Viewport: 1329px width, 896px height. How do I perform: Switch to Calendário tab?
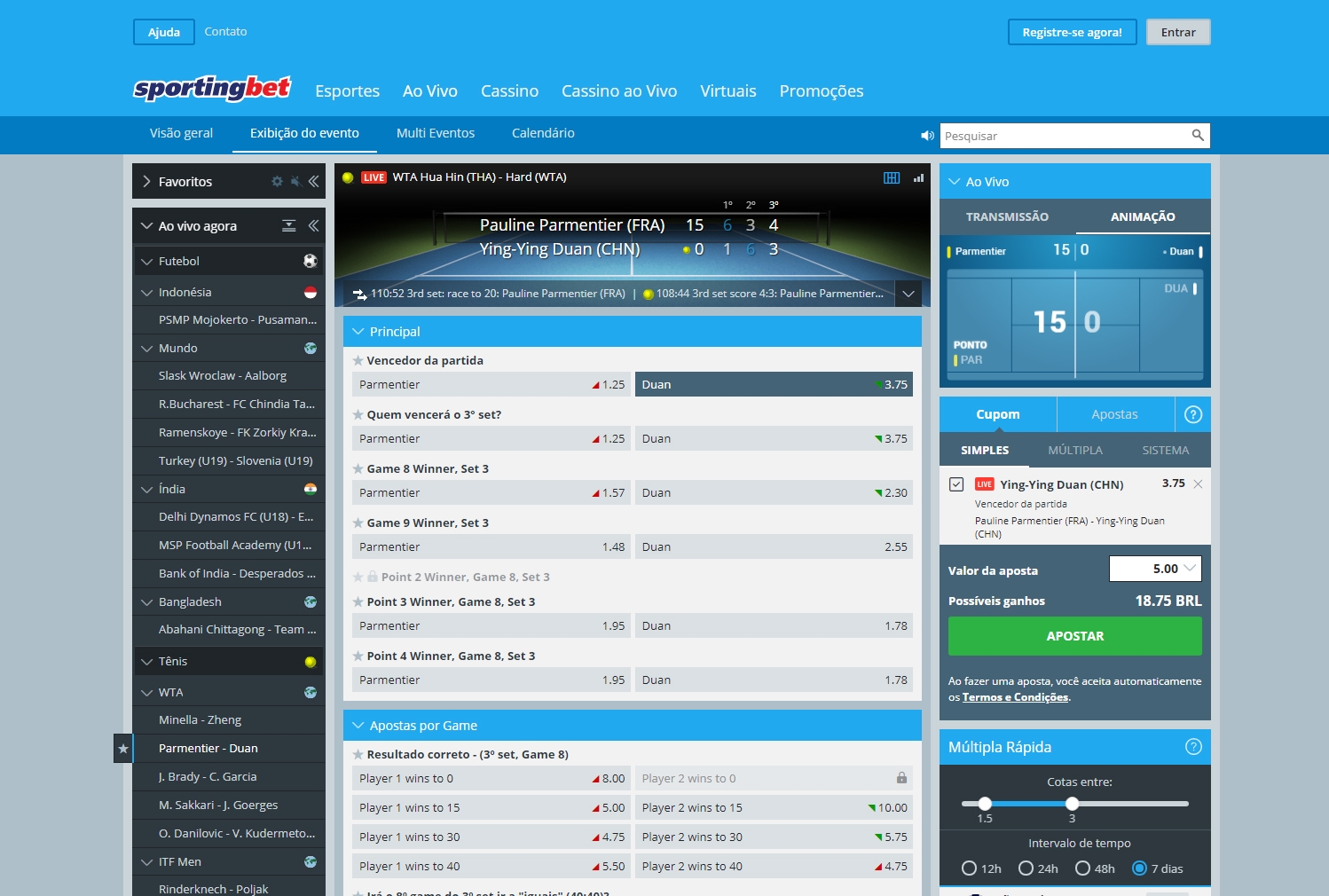(543, 133)
